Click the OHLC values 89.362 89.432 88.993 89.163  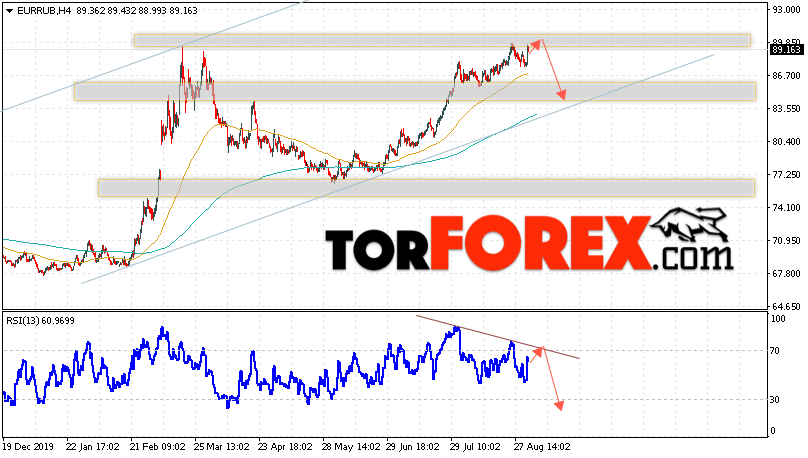tap(137, 11)
